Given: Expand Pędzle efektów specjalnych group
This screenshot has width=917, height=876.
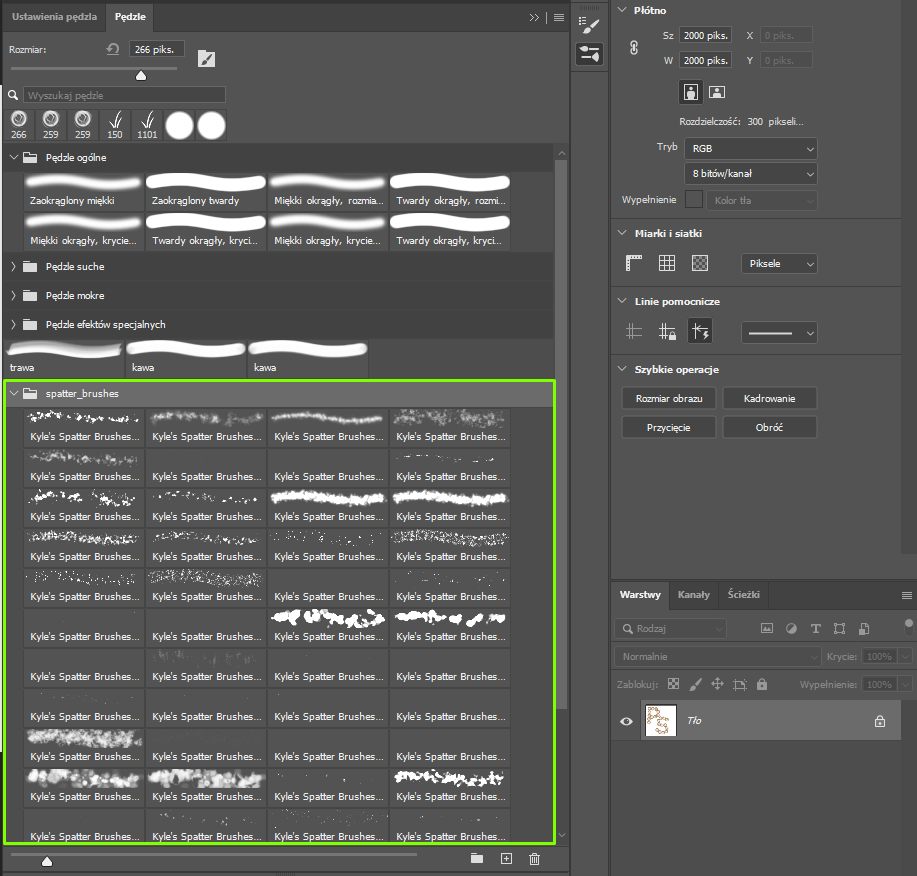Looking at the screenshot, I should [13, 325].
